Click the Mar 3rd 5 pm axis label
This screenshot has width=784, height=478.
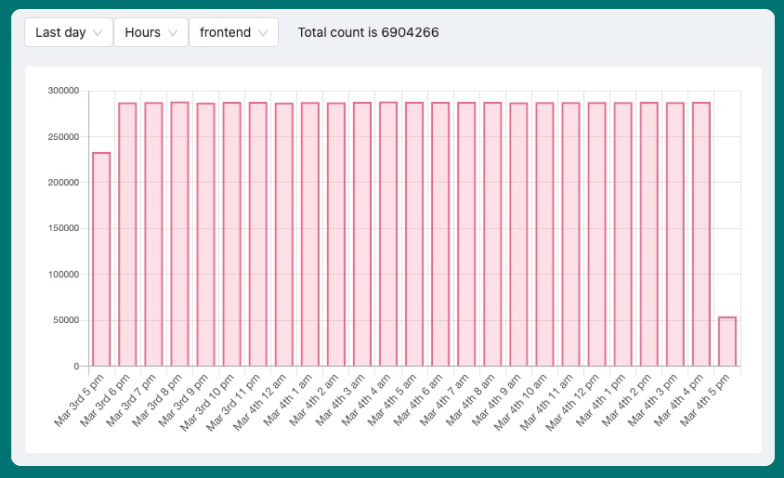[x=79, y=400]
